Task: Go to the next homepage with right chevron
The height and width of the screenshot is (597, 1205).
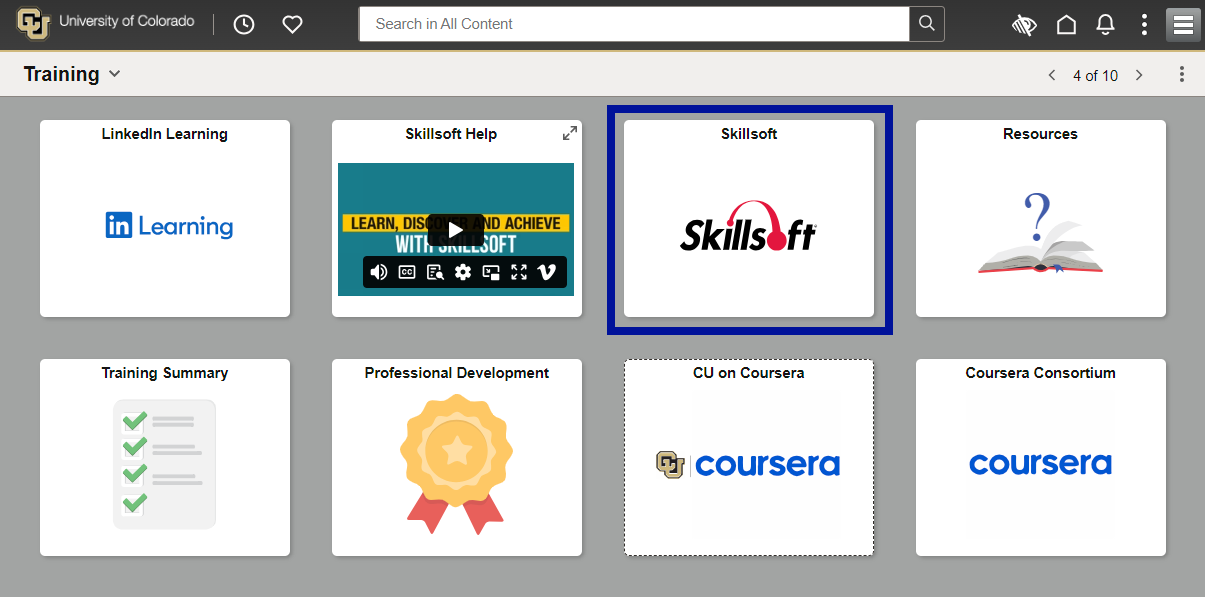Action: pos(1139,75)
